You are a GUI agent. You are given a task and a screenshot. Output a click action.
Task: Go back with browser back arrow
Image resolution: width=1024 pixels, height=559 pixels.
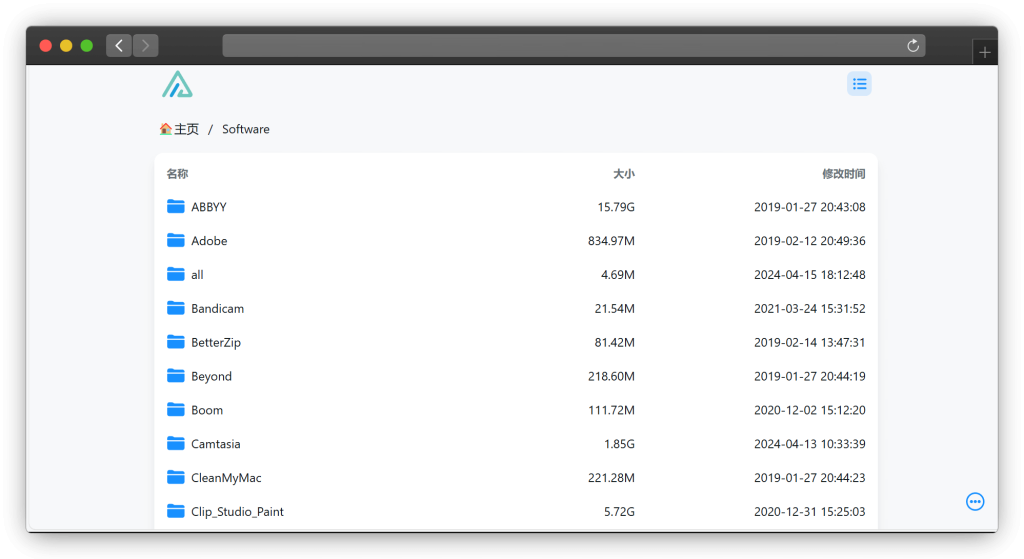[x=119, y=46]
